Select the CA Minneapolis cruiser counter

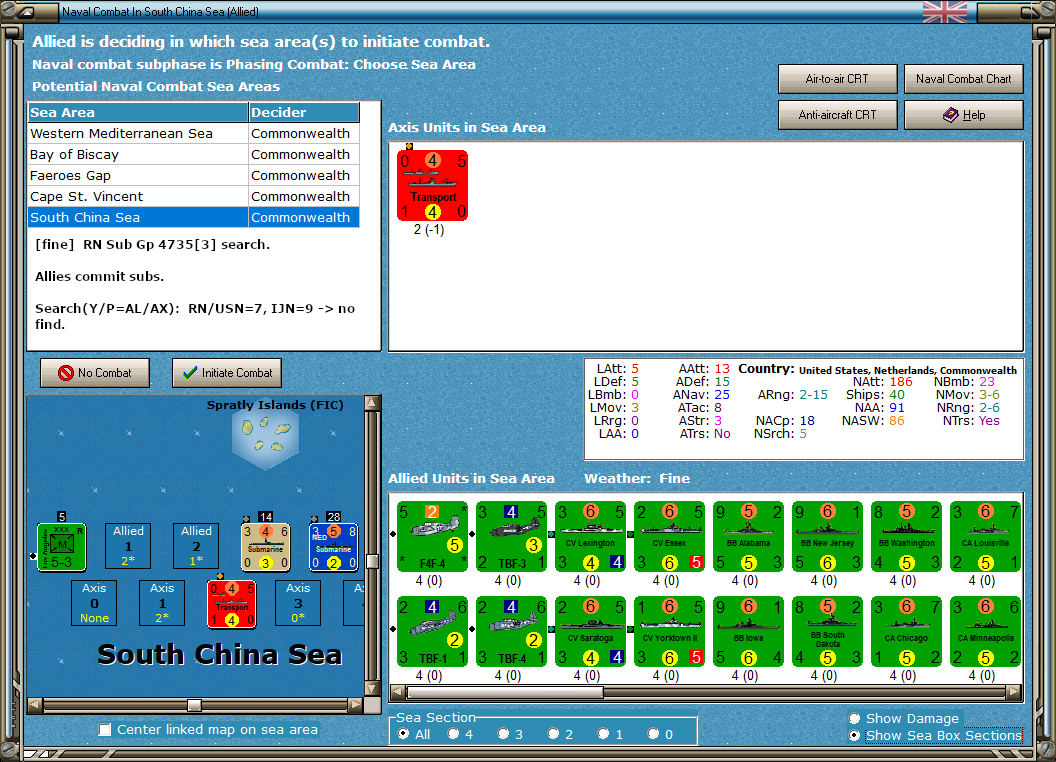985,631
